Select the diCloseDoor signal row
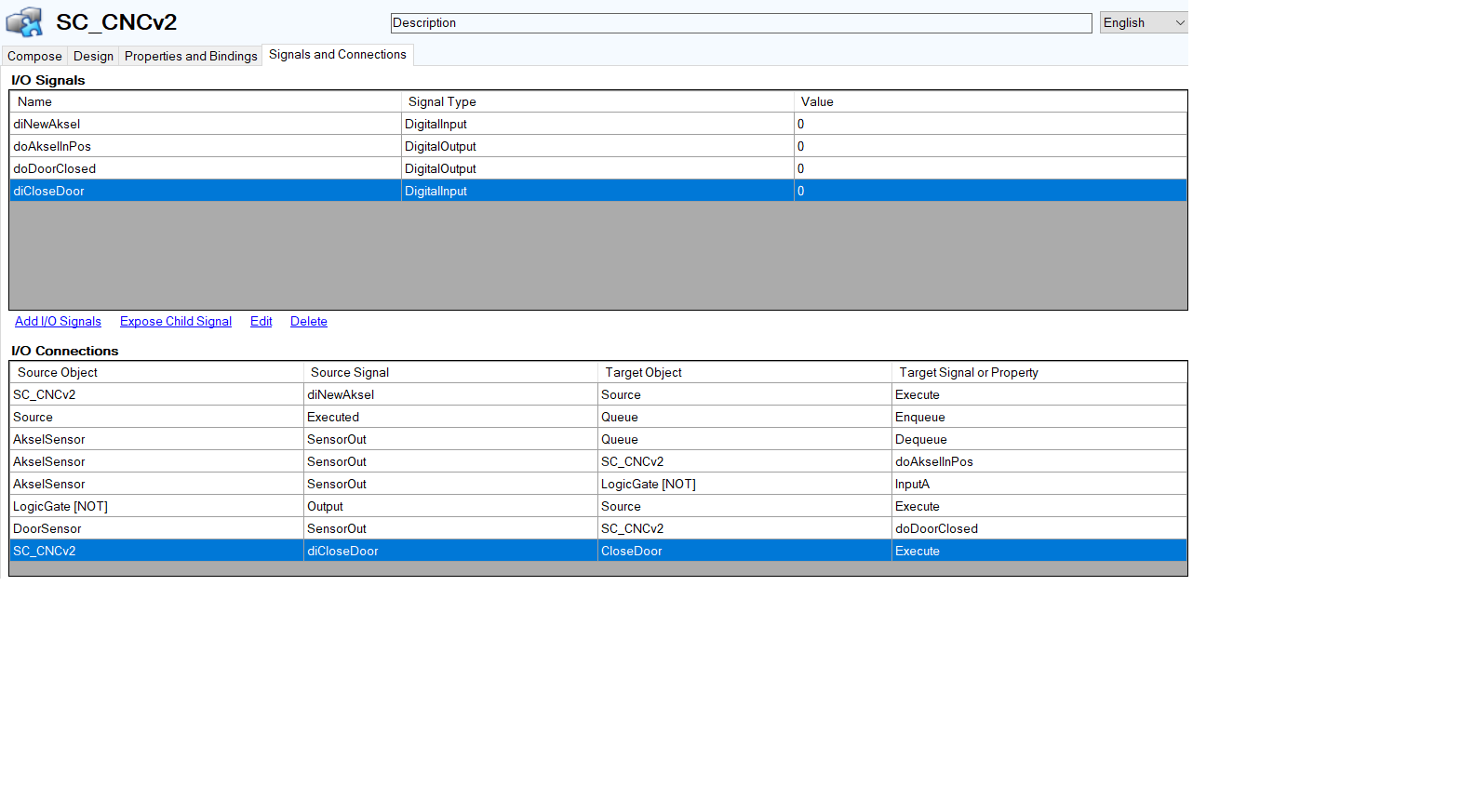Screen dimensions: 1474x812 [x=598, y=191]
